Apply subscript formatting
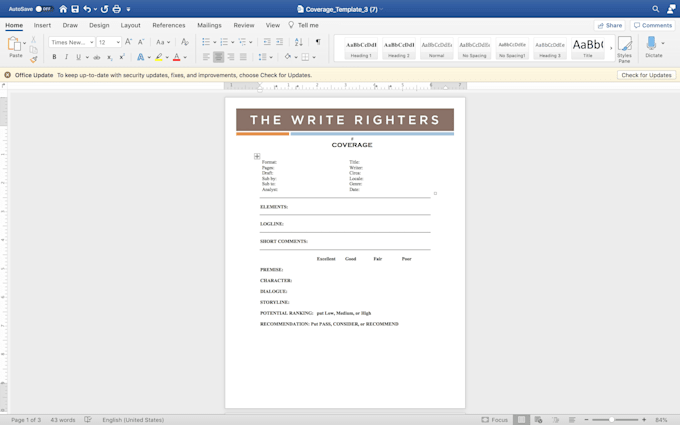 pos(110,57)
